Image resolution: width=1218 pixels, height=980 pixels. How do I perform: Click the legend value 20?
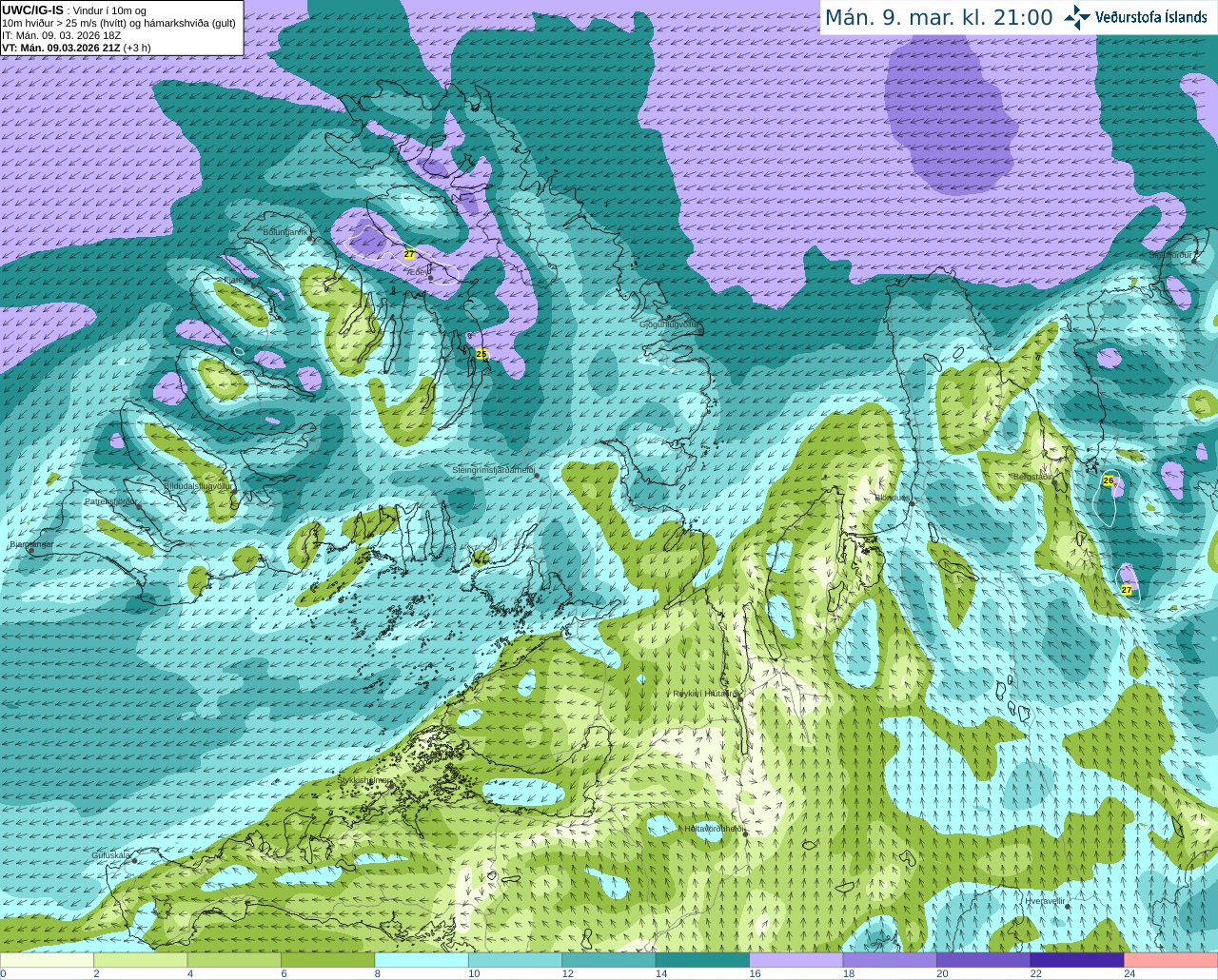click(942, 973)
